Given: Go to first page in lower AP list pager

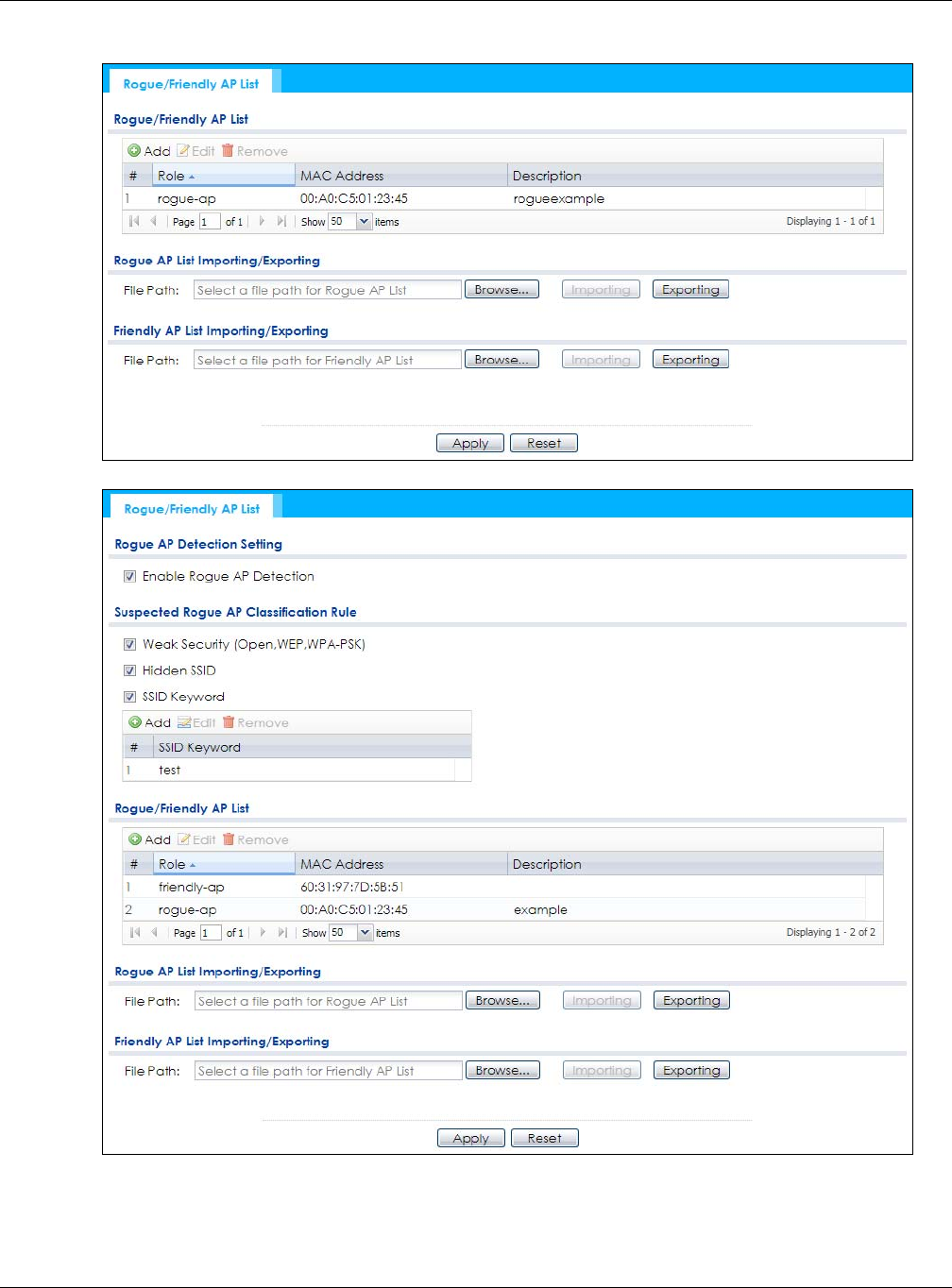Looking at the screenshot, I should pyautogui.click(x=135, y=932).
